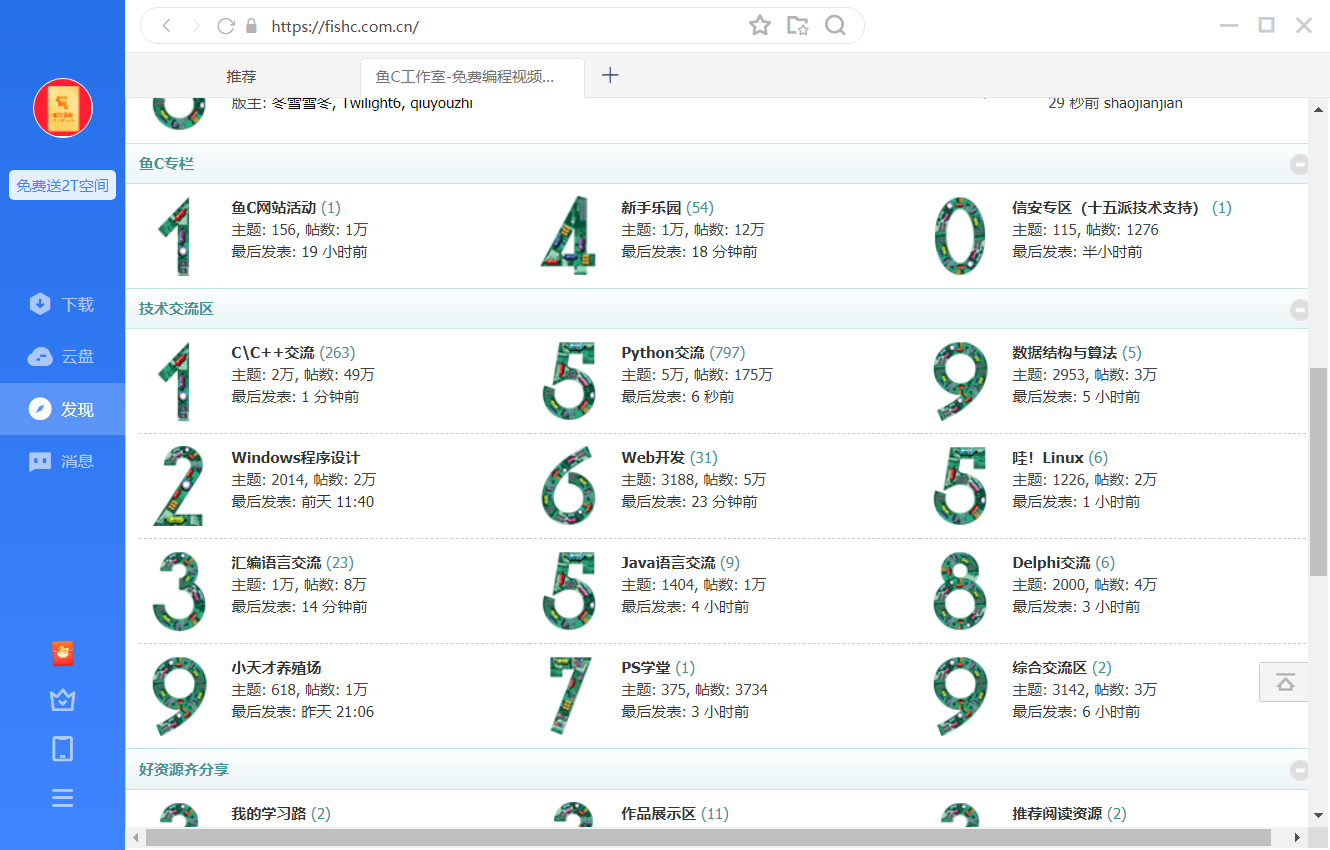1330x850 pixels.
Task: Click the horizontal scrollbar thumb
Action: pos(708,837)
